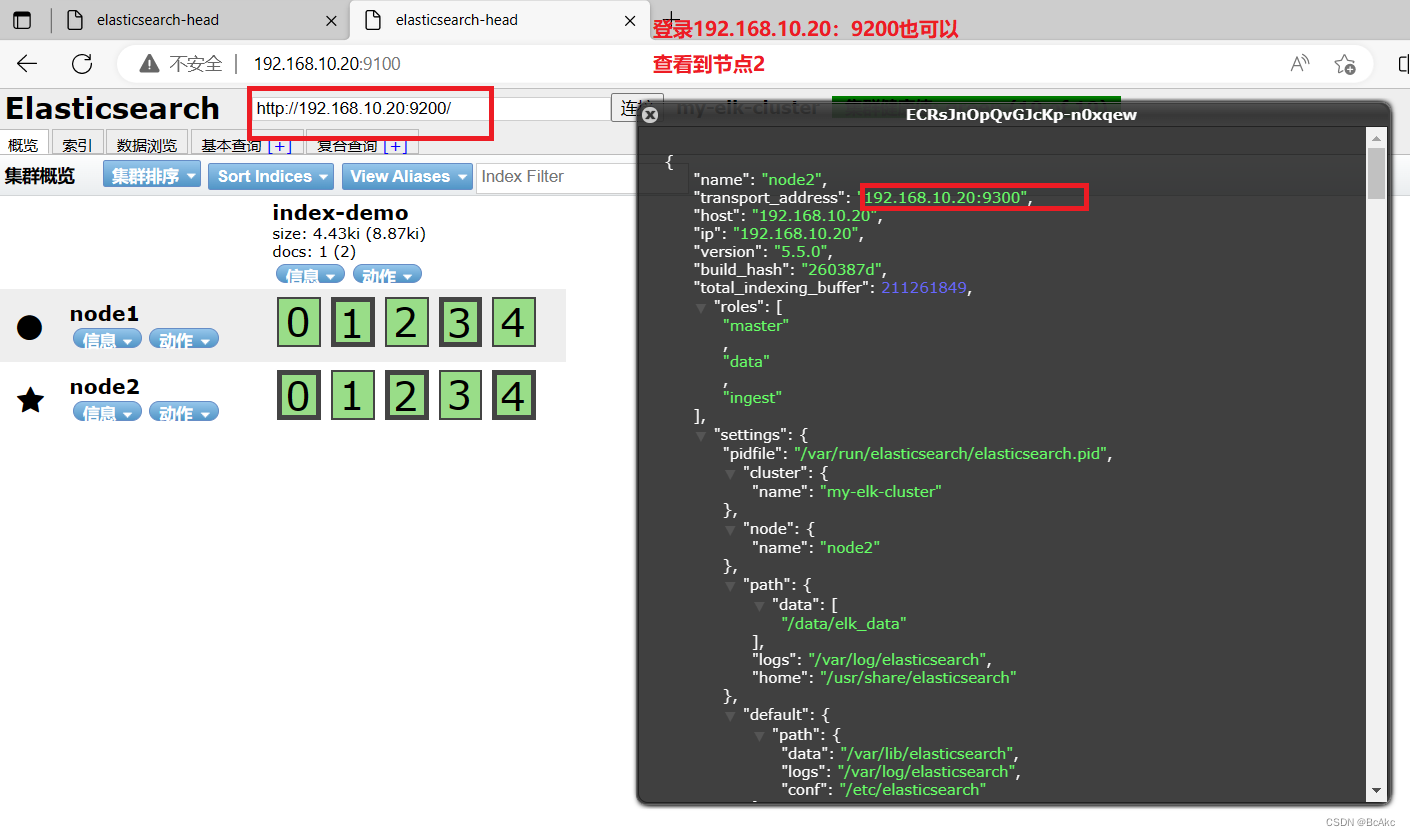Click the node1 name label
1410x836 pixels.
[104, 314]
